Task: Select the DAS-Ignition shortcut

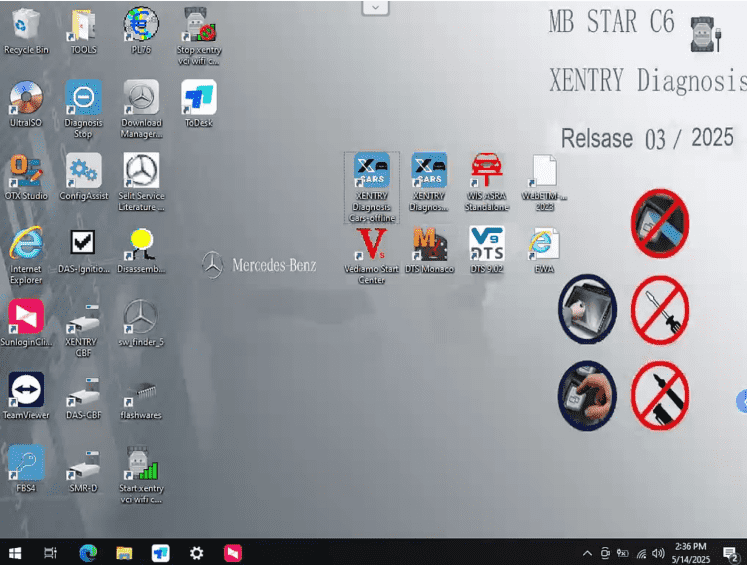Action: 83,250
